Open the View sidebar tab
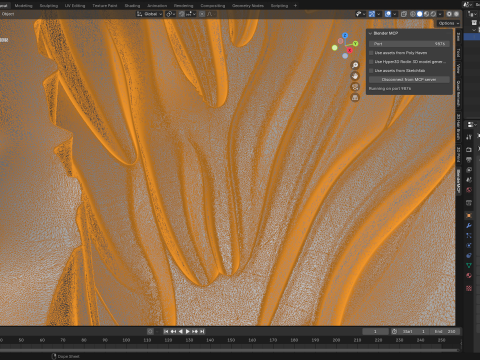 pos(458,68)
